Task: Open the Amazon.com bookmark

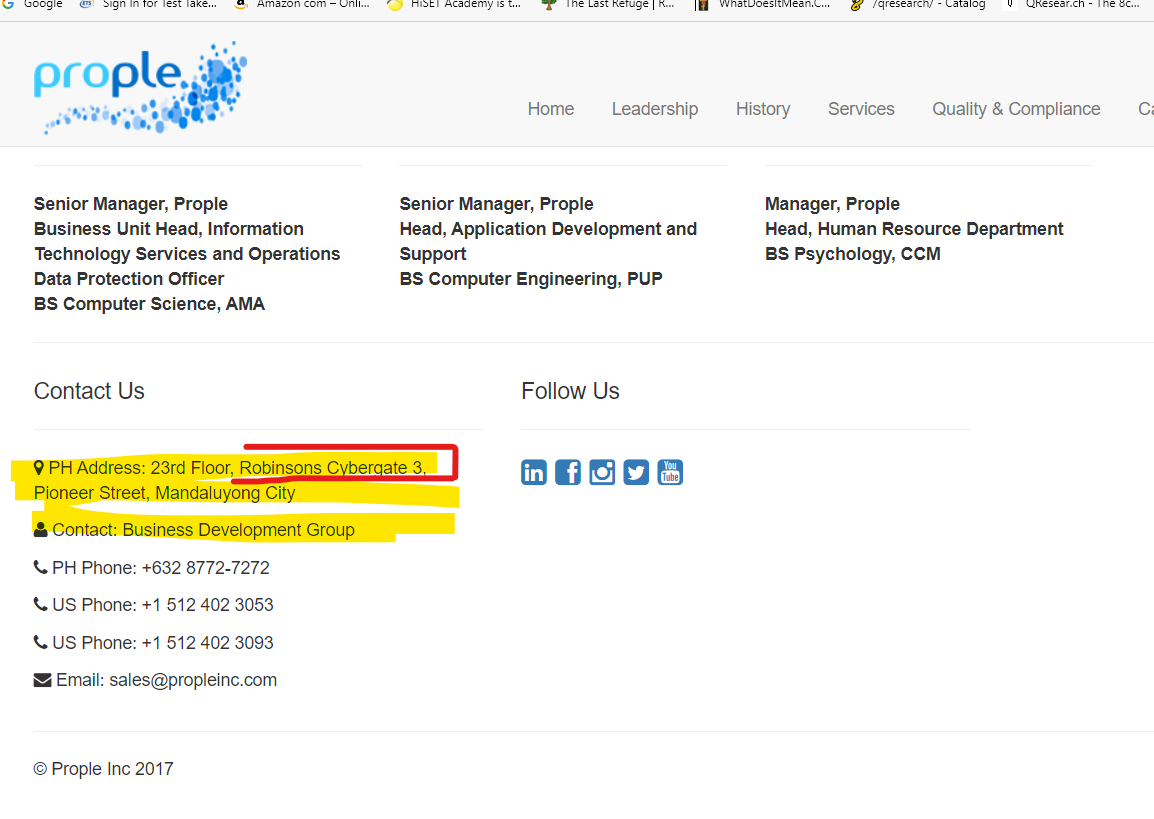Action: tap(302, 4)
